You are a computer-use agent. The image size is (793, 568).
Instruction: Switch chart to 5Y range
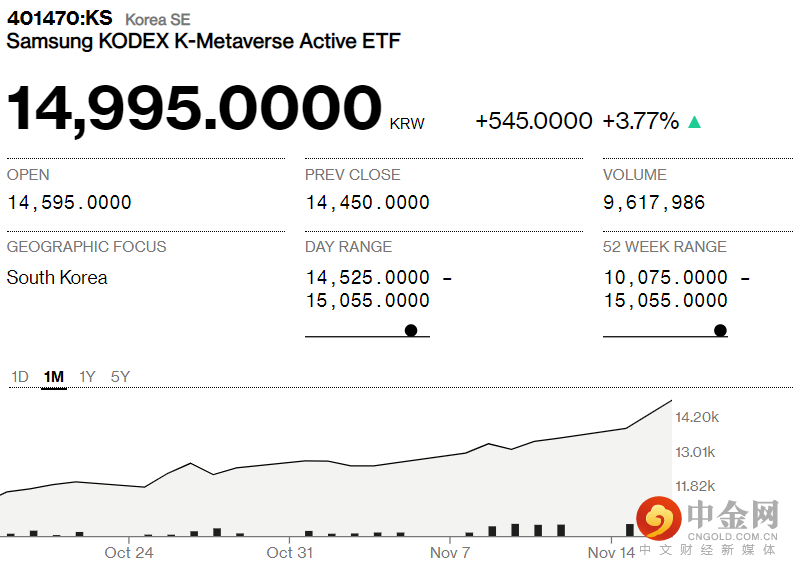(120, 377)
